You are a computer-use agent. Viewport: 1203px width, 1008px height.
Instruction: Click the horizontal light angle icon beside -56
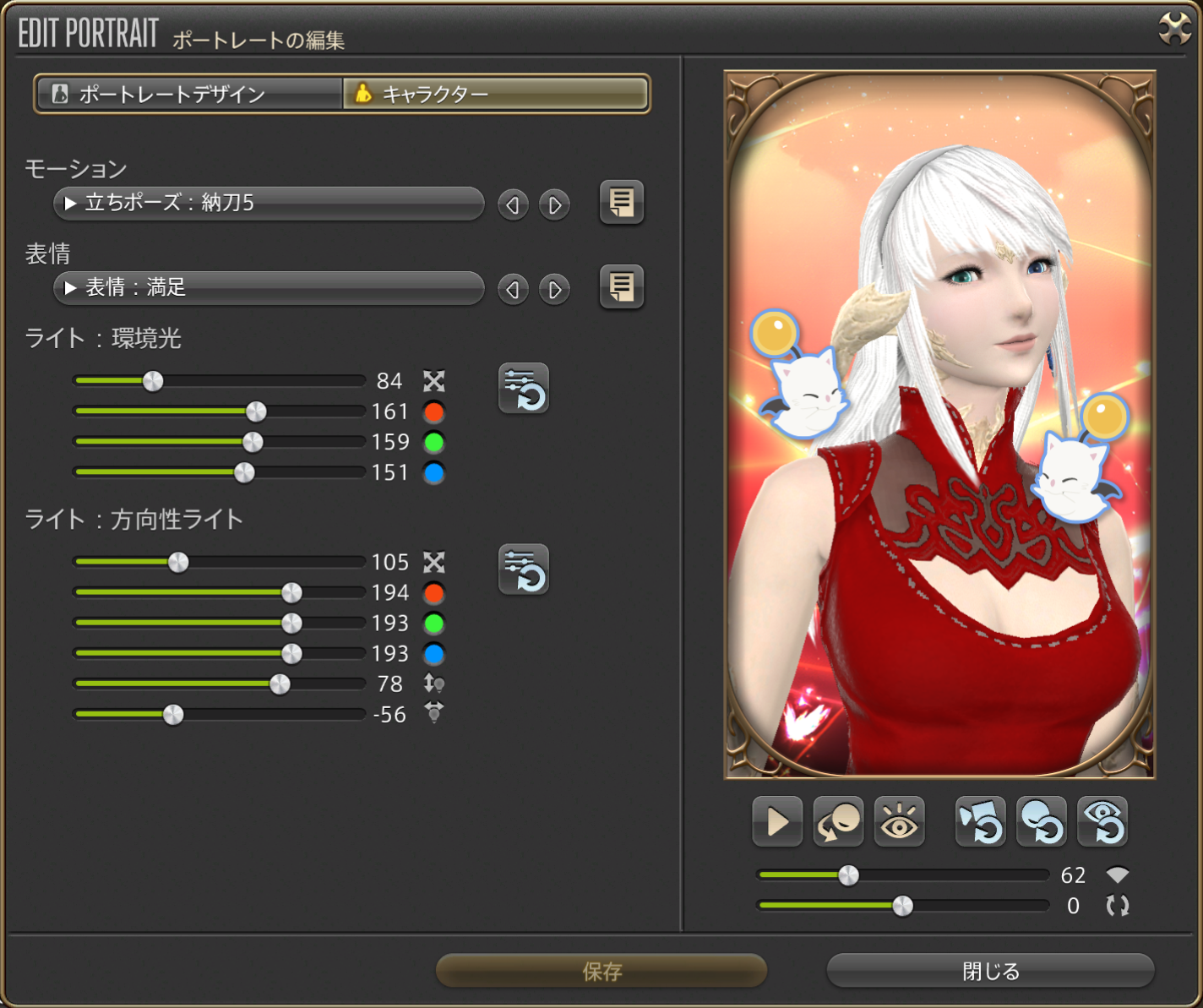click(434, 713)
